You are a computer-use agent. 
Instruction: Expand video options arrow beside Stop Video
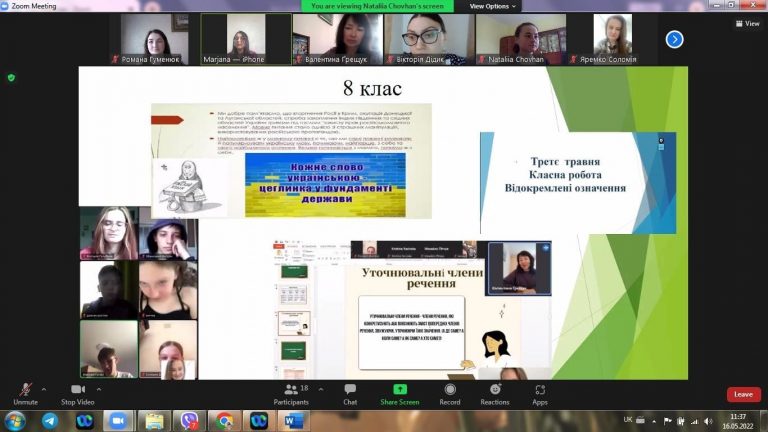pyautogui.click(x=99, y=389)
